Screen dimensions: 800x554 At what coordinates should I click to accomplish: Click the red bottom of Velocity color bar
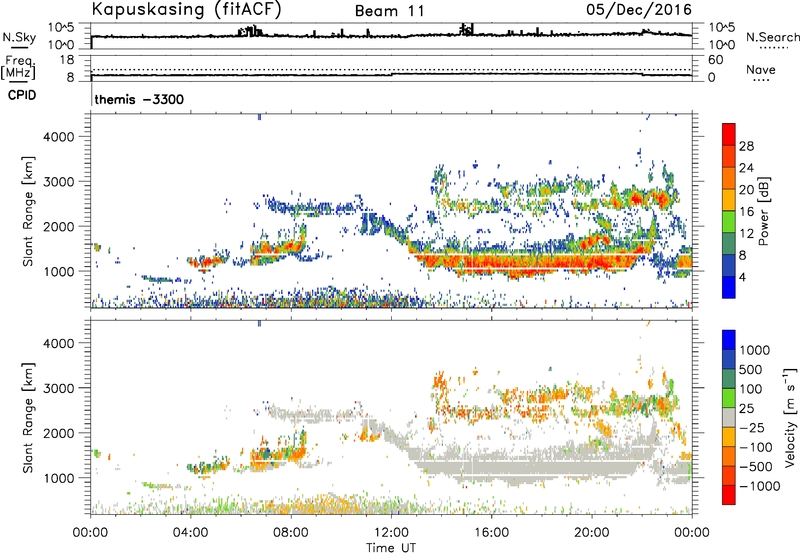pos(729,495)
